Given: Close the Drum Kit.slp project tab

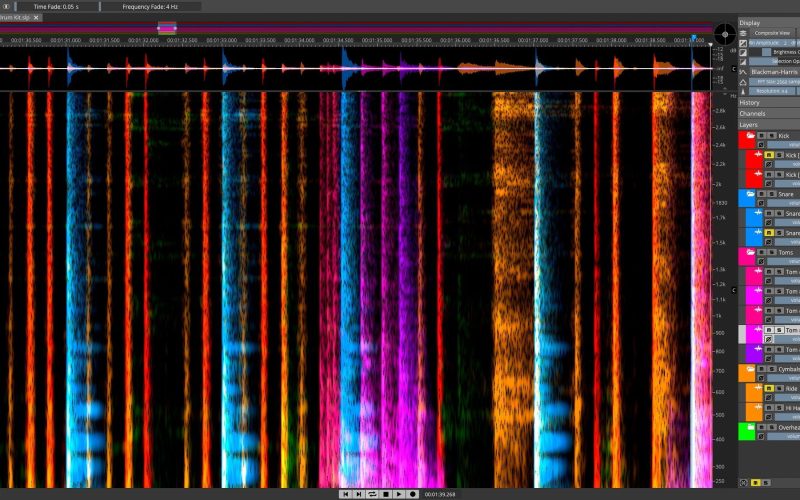Looking at the screenshot, I should pyautogui.click(x=36, y=17).
